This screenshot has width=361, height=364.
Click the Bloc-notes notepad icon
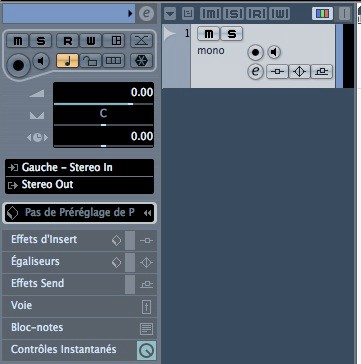coord(146,329)
